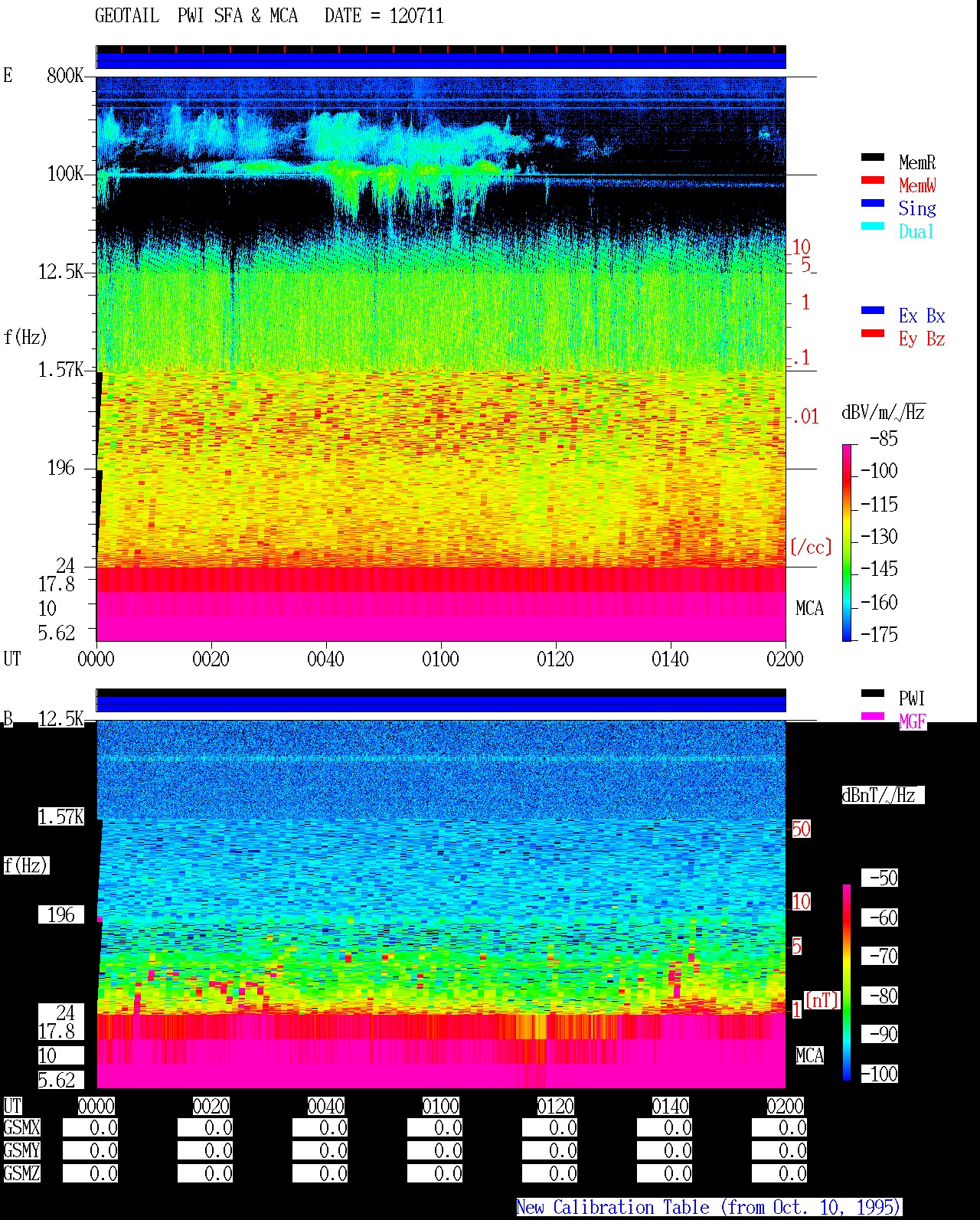Click the 'DATE = 120711' text in the title
This screenshot has width=980, height=1220.
point(384,16)
